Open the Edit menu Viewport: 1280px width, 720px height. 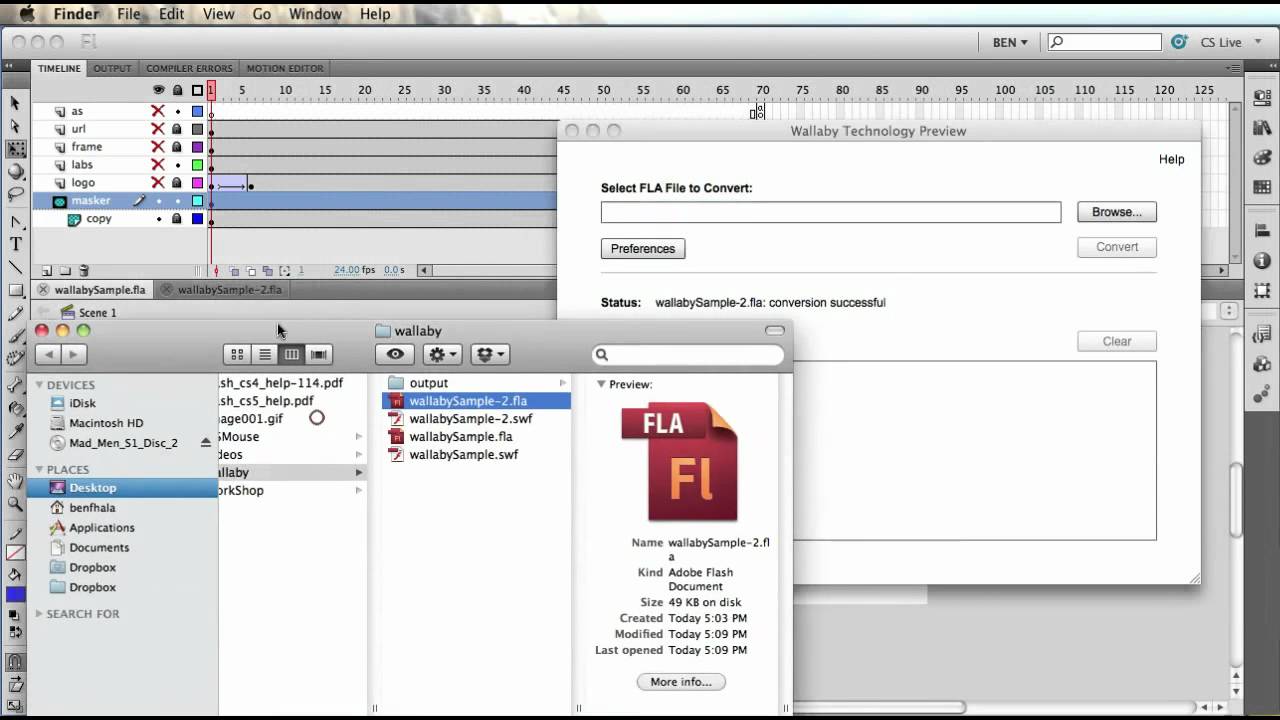coord(171,14)
